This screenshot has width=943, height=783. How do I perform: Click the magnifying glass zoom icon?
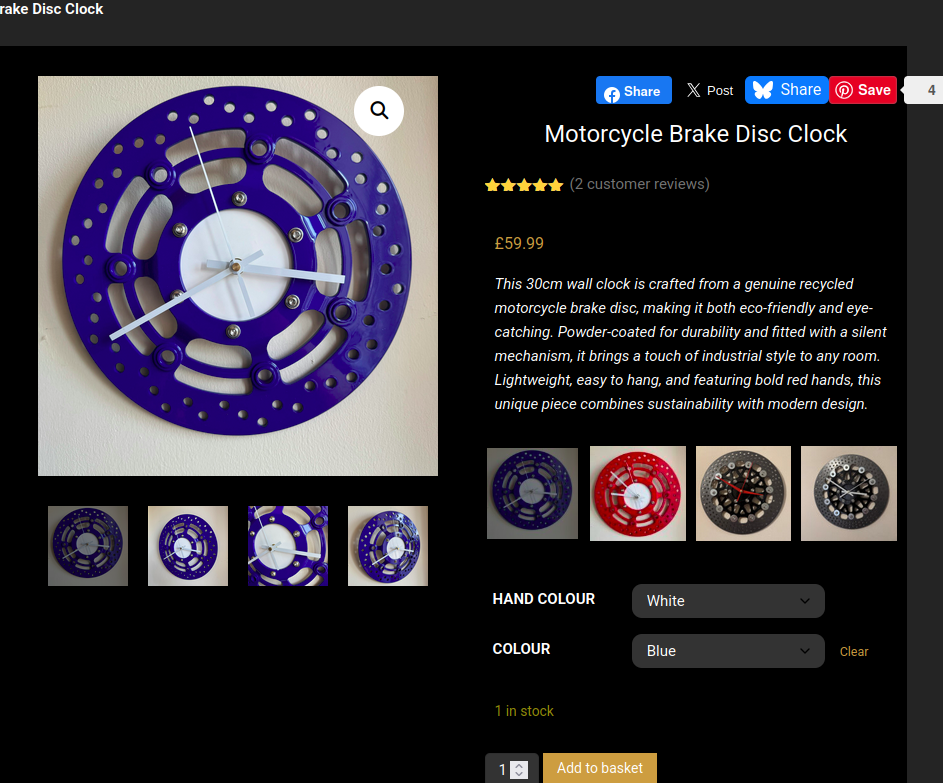pos(379,111)
